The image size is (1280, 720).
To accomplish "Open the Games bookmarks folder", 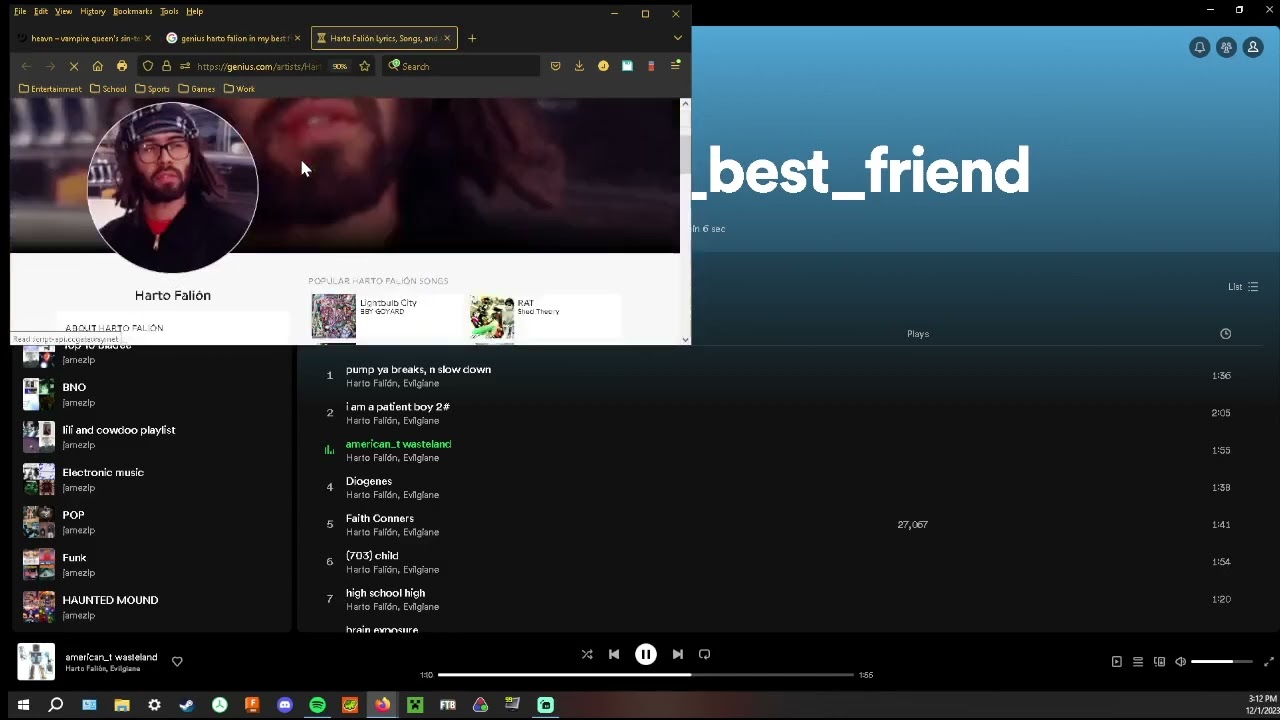I will click(x=197, y=89).
